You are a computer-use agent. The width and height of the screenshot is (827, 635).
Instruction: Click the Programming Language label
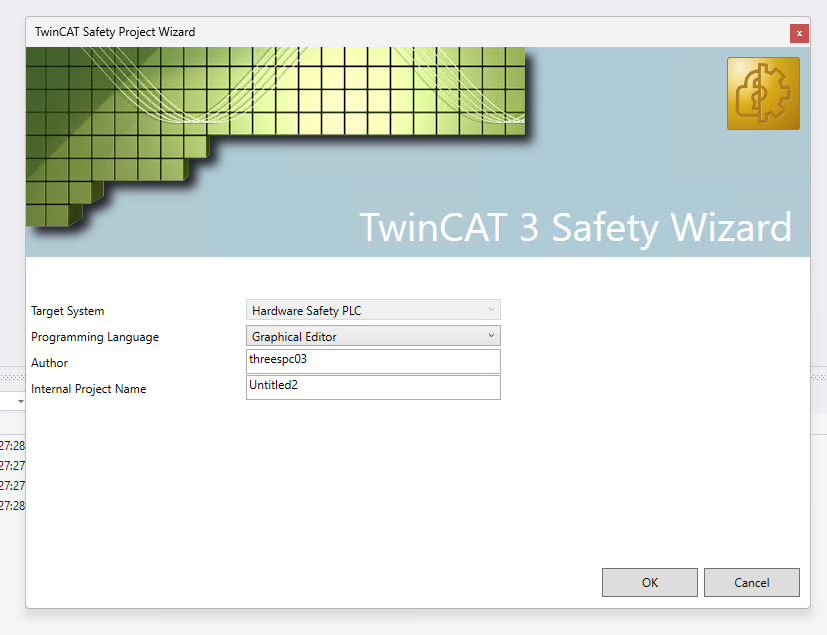coord(95,337)
